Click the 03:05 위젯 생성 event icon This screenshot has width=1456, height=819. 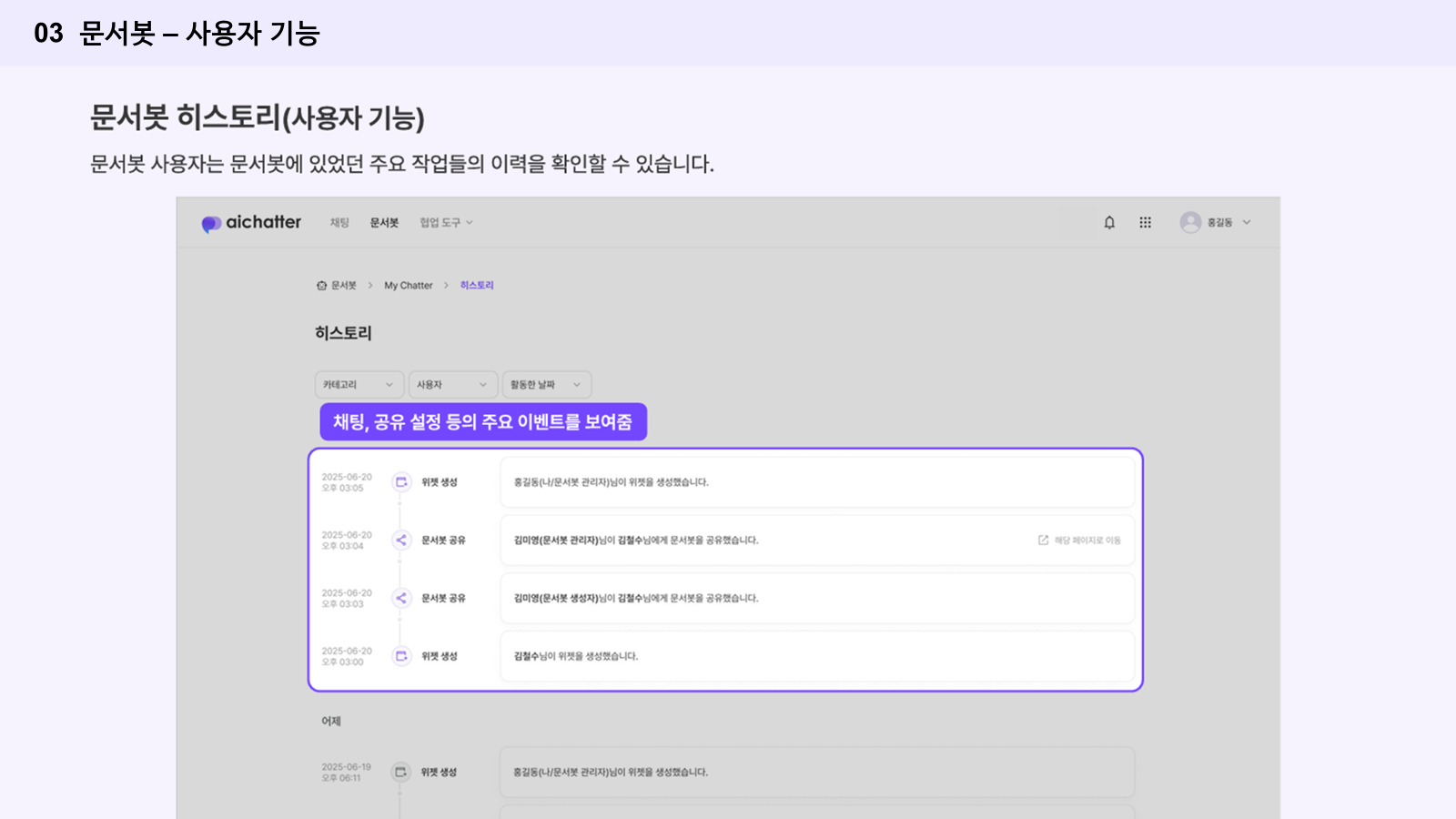pos(401,482)
